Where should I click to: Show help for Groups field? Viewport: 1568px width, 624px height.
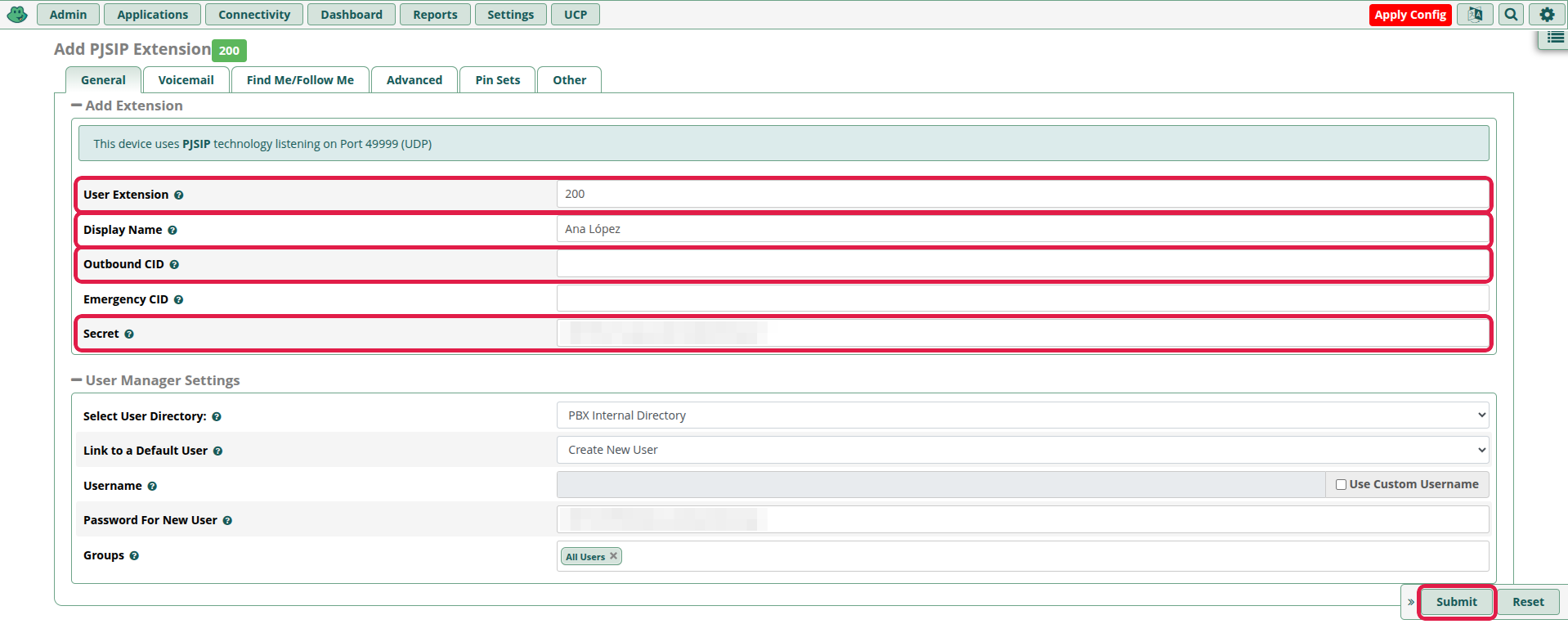[x=134, y=556]
